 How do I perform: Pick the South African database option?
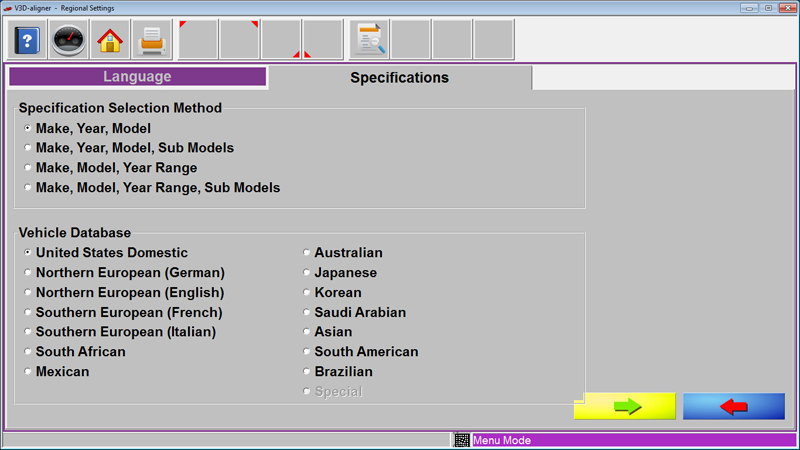click(x=74, y=352)
